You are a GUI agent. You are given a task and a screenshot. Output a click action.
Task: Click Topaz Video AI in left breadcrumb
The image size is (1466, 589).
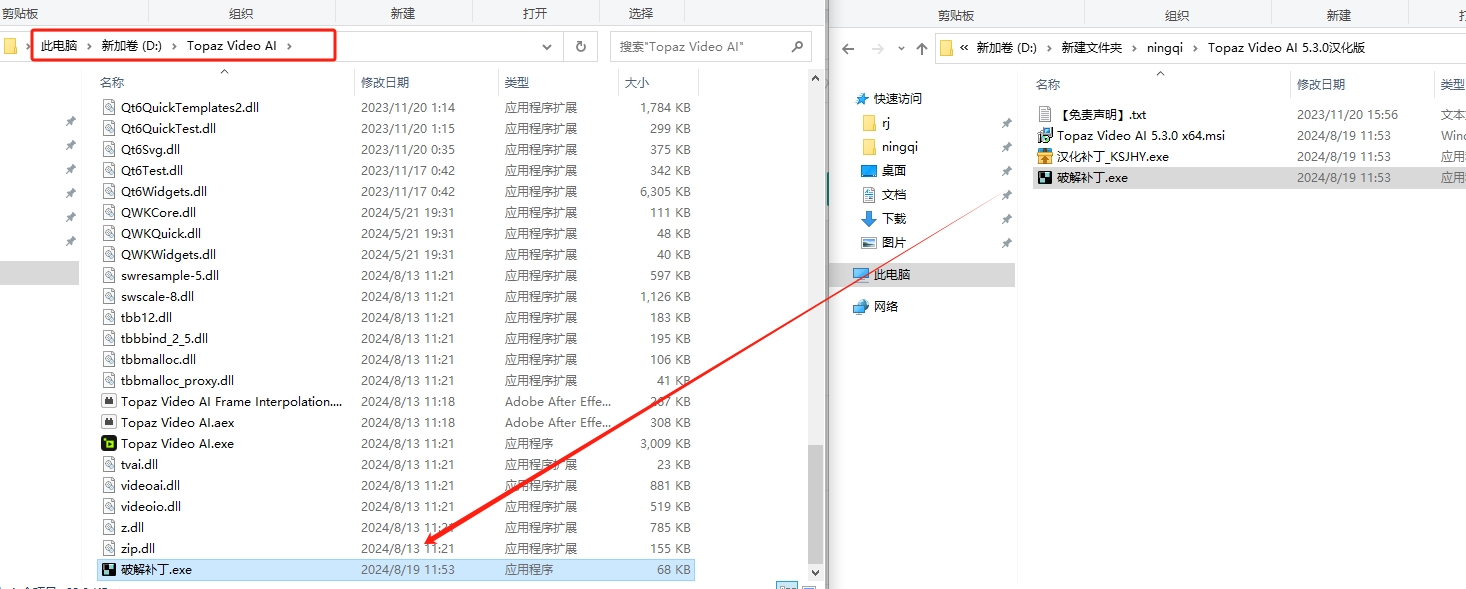pos(232,46)
